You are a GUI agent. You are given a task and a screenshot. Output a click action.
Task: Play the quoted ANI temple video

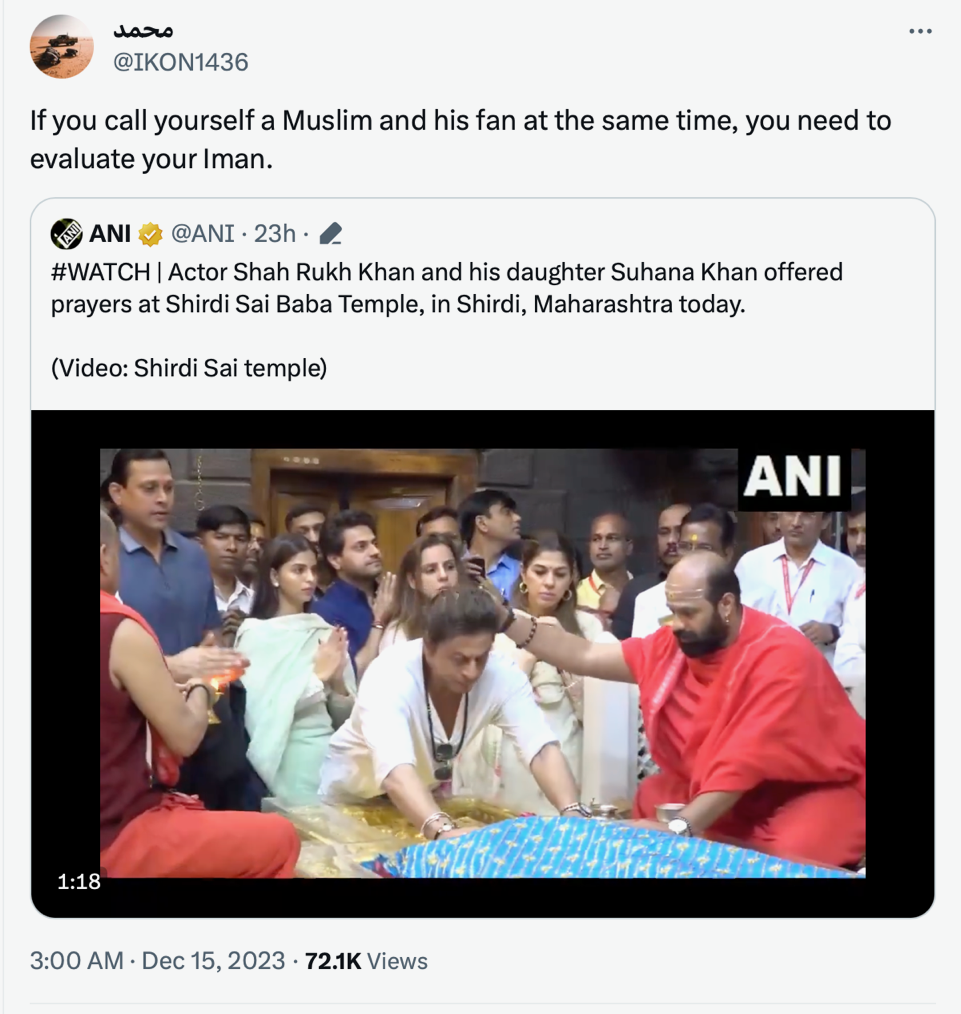coord(482,663)
